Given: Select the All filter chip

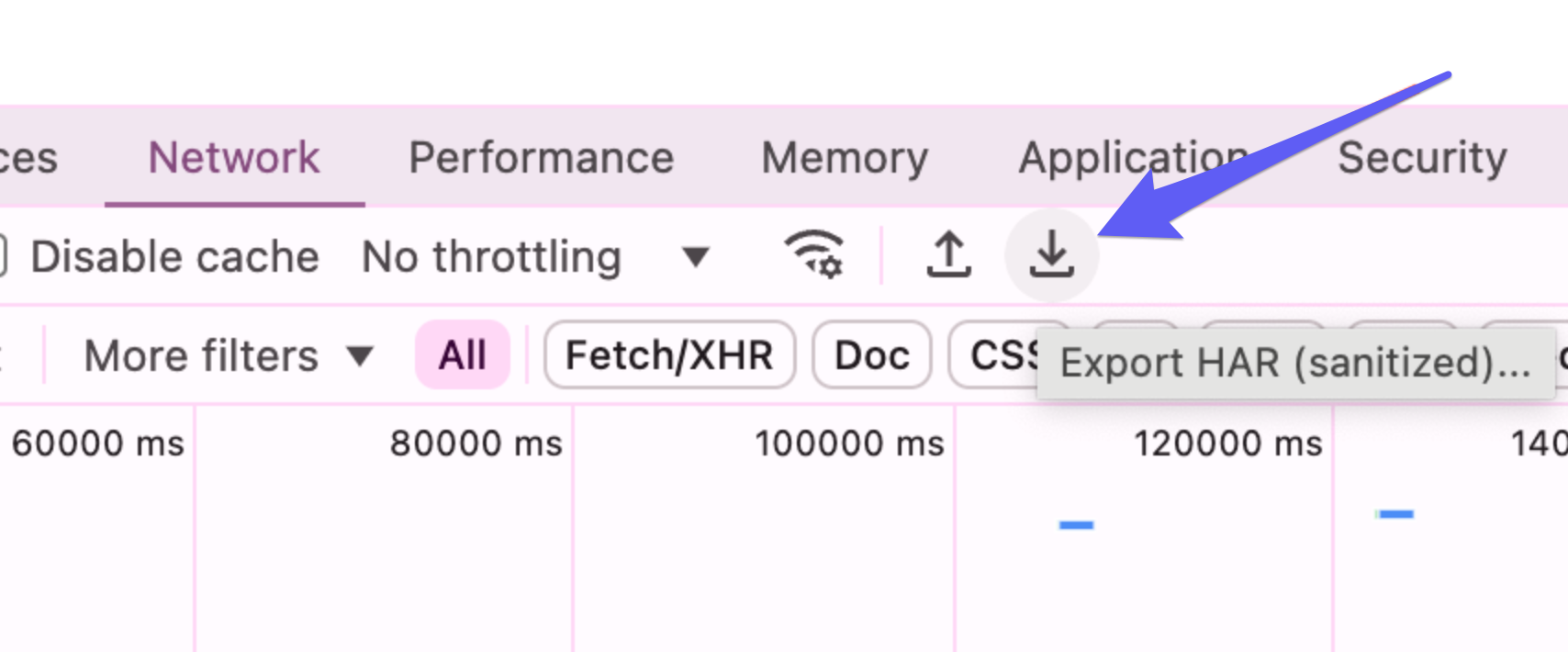Looking at the screenshot, I should [x=462, y=355].
